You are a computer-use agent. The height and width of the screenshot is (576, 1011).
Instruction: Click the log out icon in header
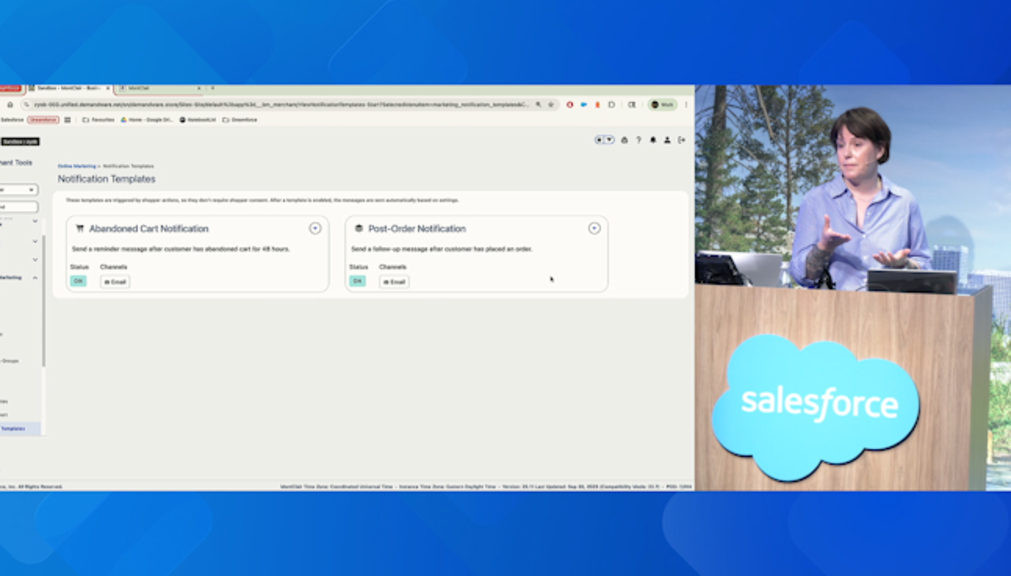(x=682, y=140)
